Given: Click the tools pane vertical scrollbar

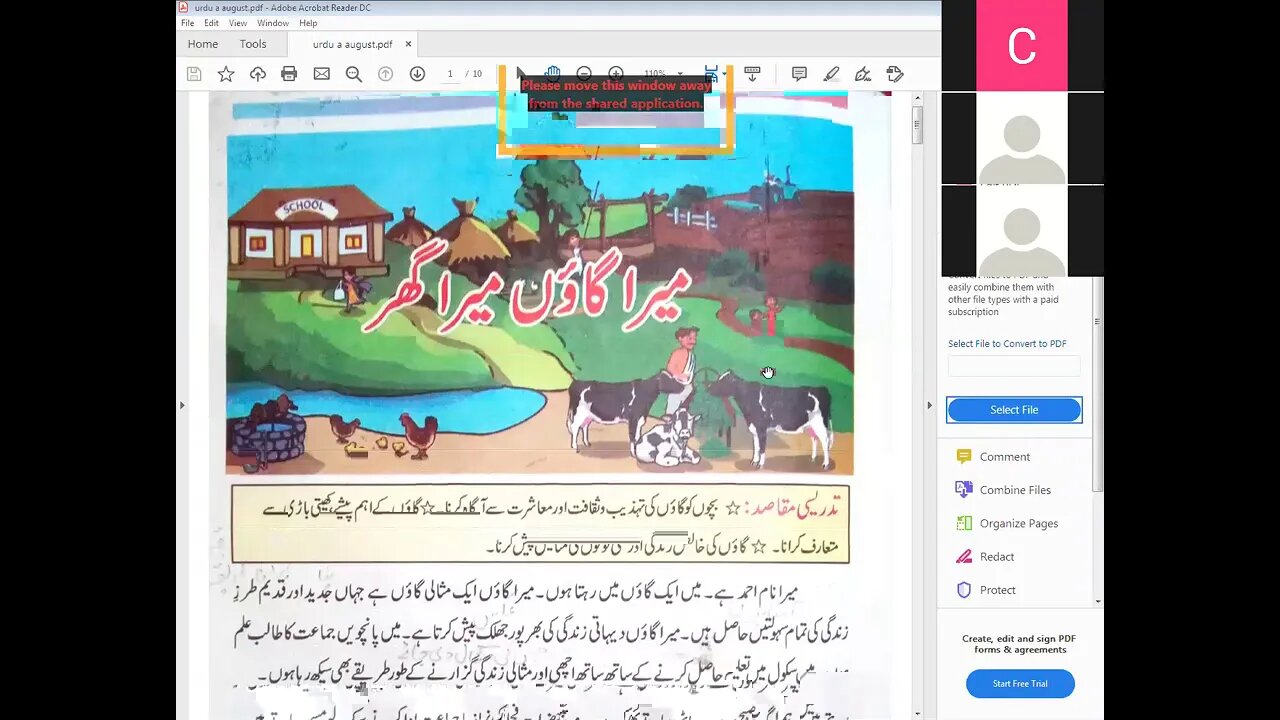Looking at the screenshot, I should pos(1097,385).
